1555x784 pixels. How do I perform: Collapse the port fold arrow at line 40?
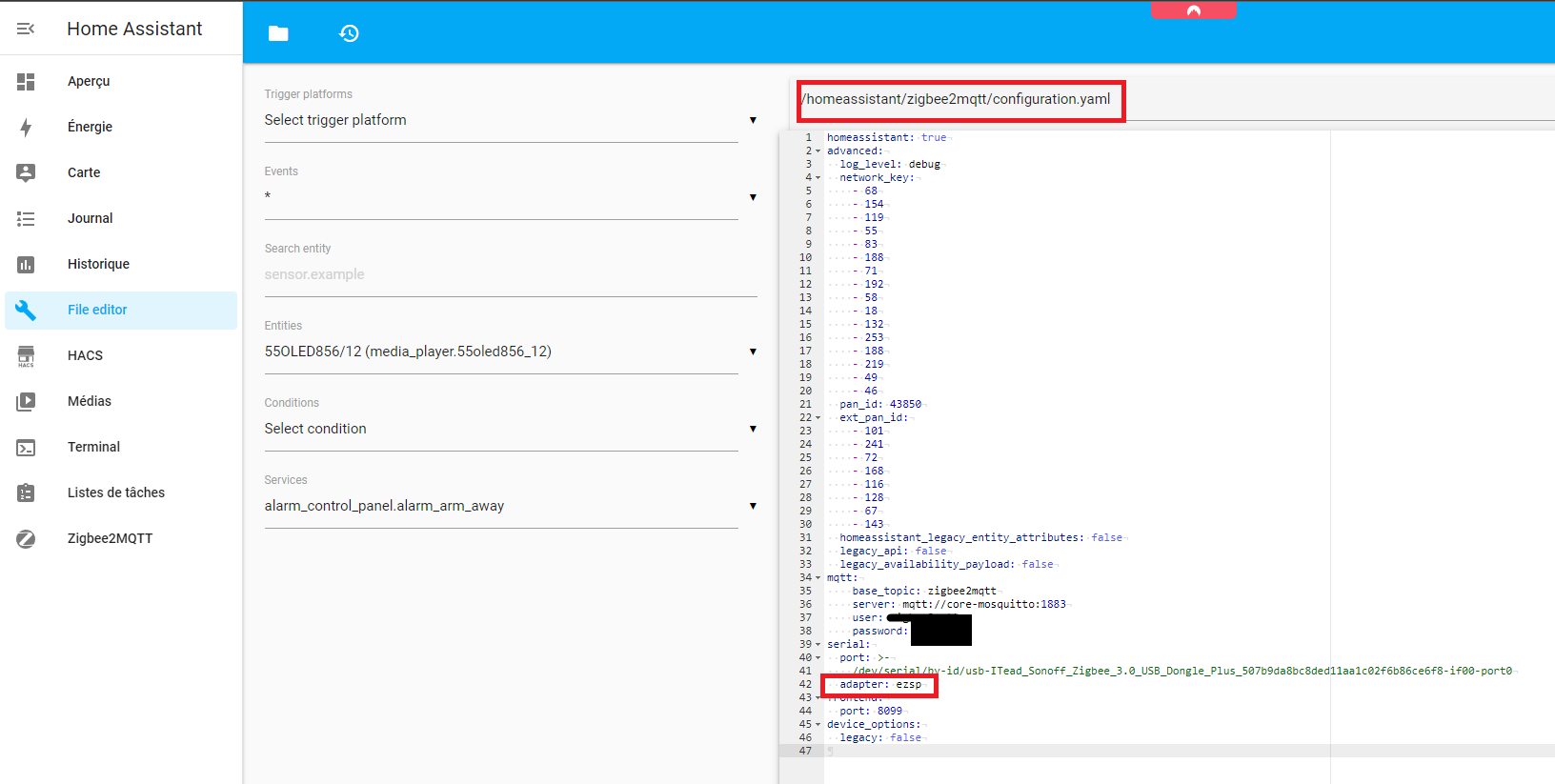coord(818,658)
